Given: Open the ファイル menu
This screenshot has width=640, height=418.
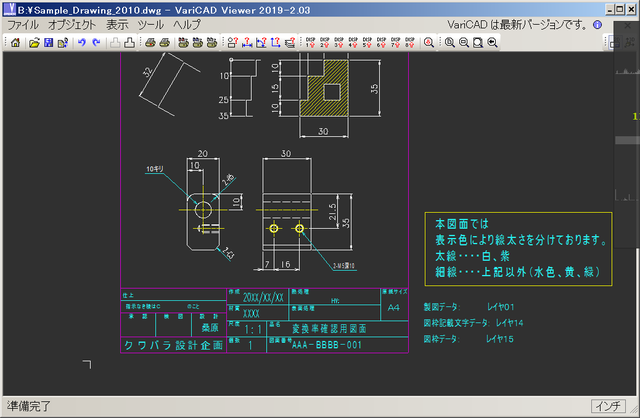Looking at the screenshot, I should [x=23, y=25].
